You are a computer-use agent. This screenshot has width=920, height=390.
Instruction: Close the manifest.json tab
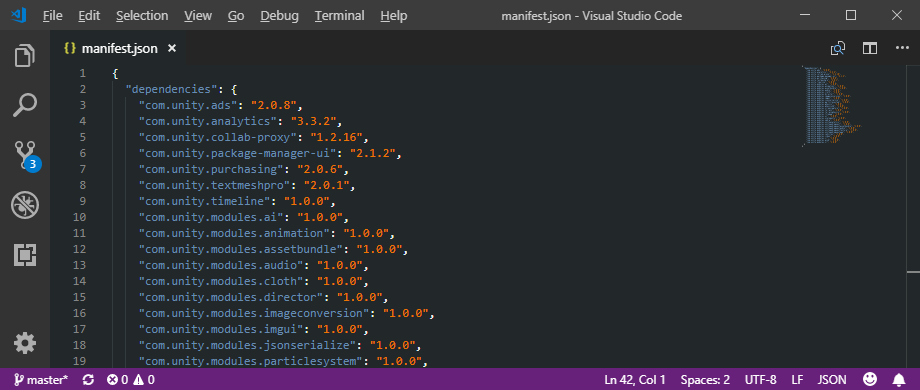(172, 48)
